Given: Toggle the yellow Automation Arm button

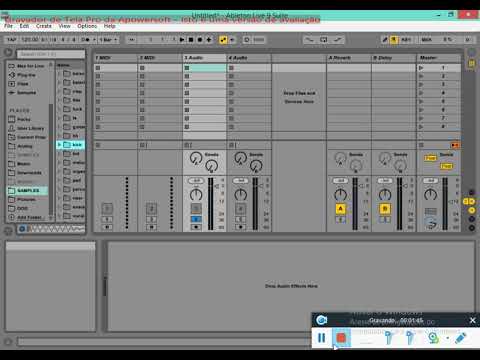Looking at the screenshot, I should (223, 40).
